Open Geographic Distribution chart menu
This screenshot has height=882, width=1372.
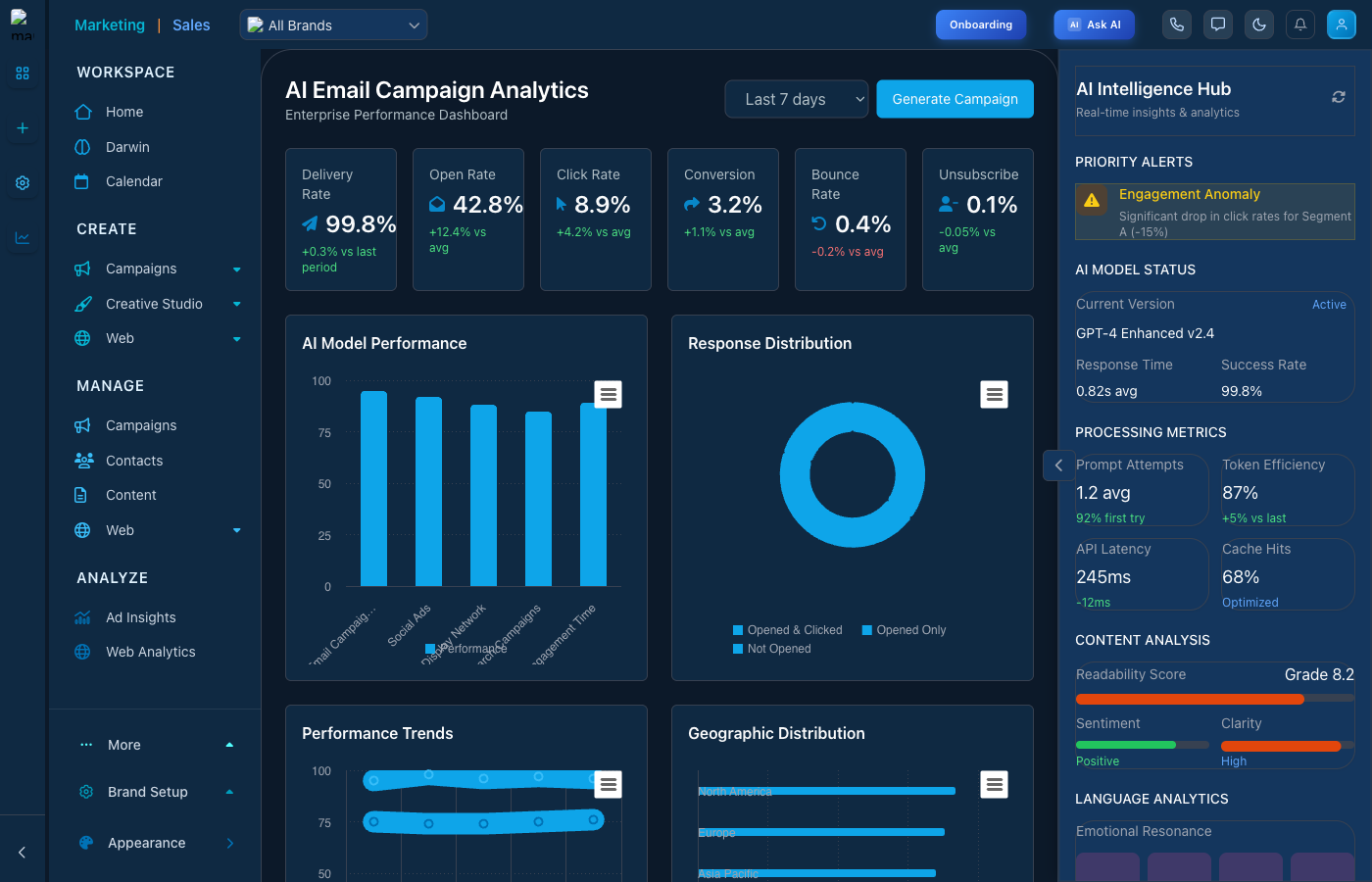995,785
